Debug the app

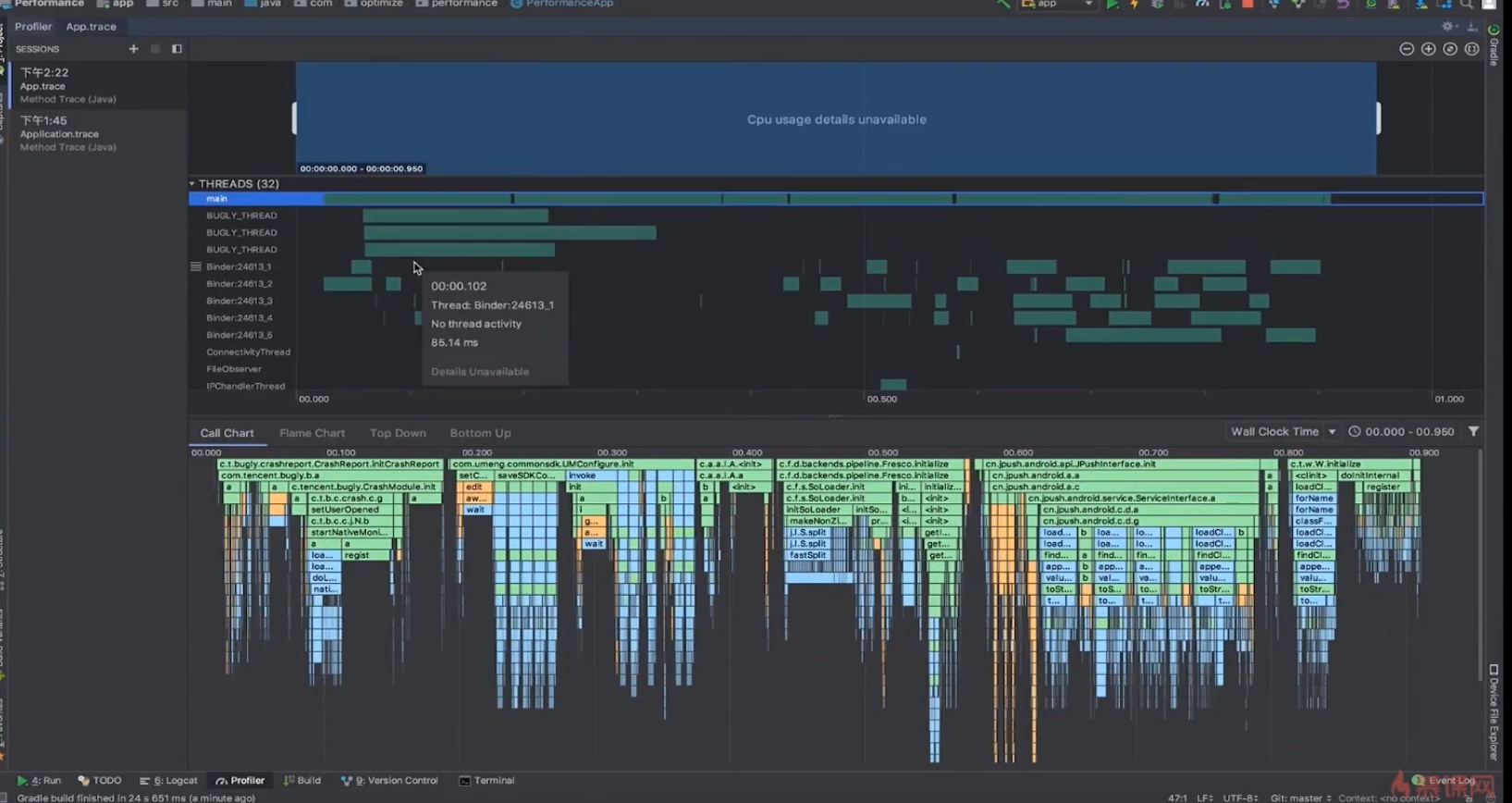(x=1157, y=5)
